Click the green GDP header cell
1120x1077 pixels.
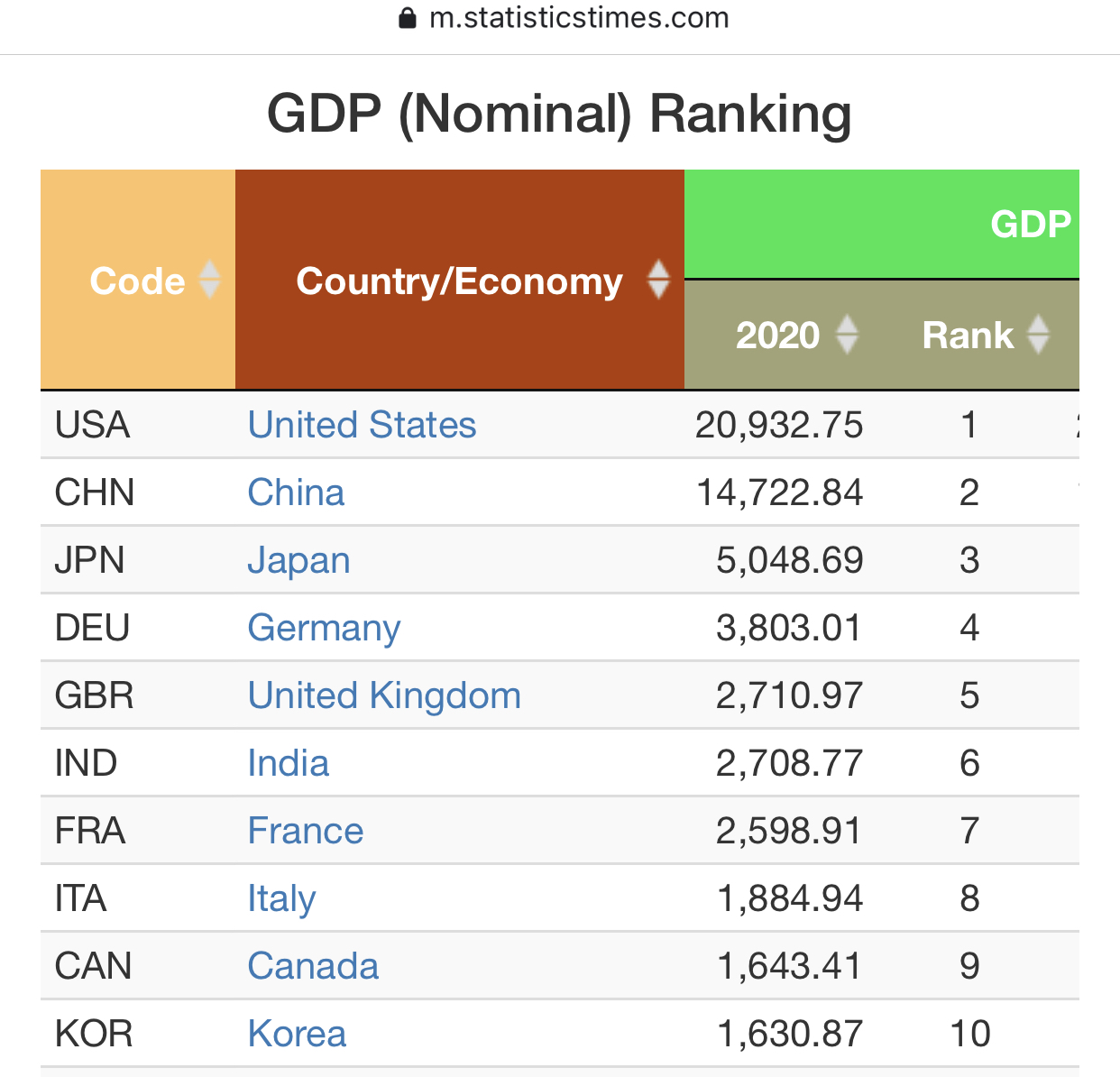(x=881, y=224)
